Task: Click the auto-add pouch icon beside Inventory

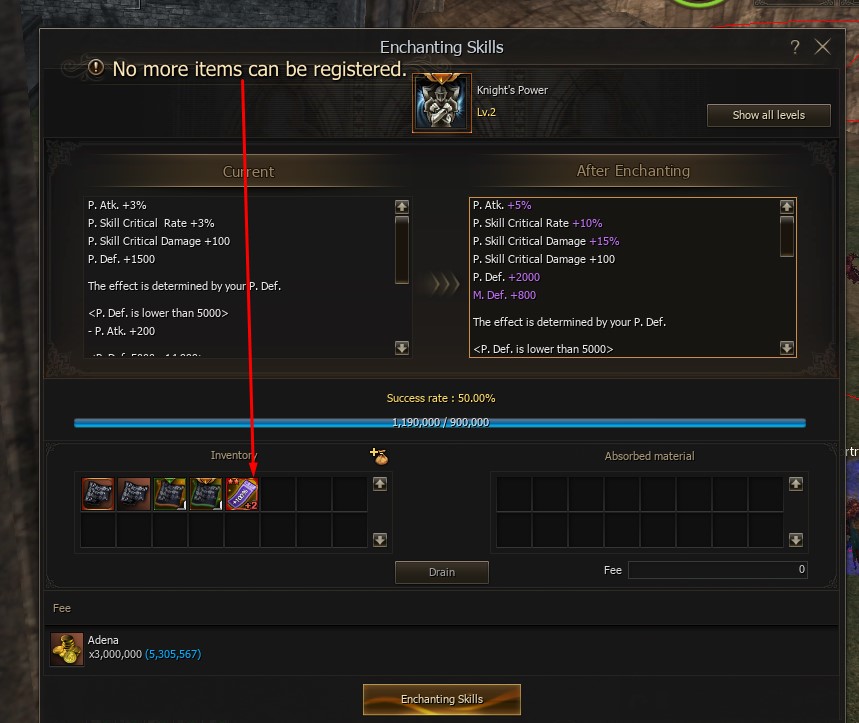Action: 379,456
